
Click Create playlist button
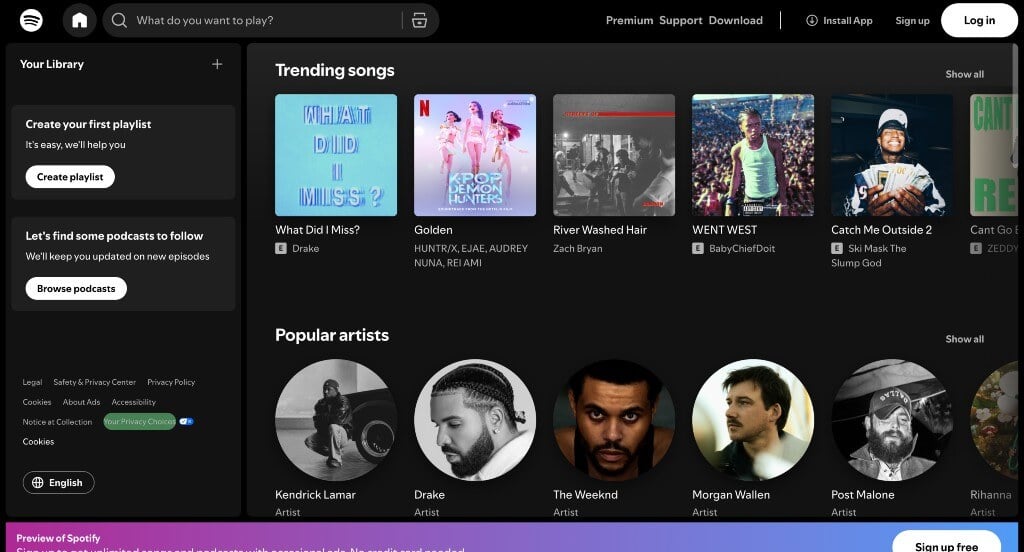[70, 176]
